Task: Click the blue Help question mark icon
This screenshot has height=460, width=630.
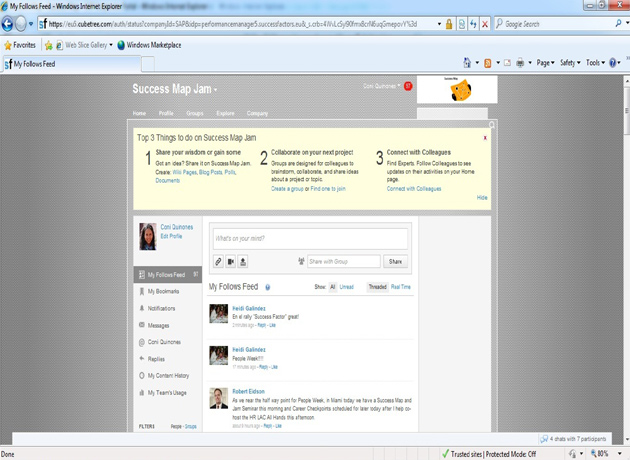Action: click(x=613, y=63)
